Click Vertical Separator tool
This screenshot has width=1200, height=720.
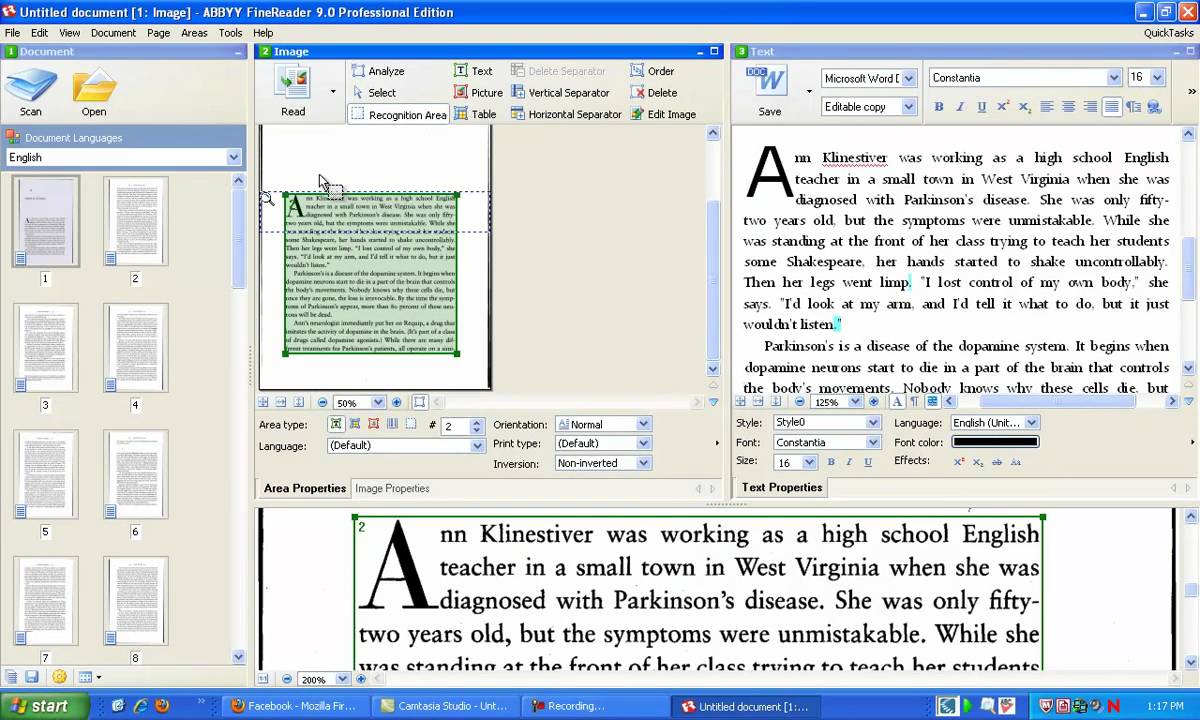[x=560, y=92]
